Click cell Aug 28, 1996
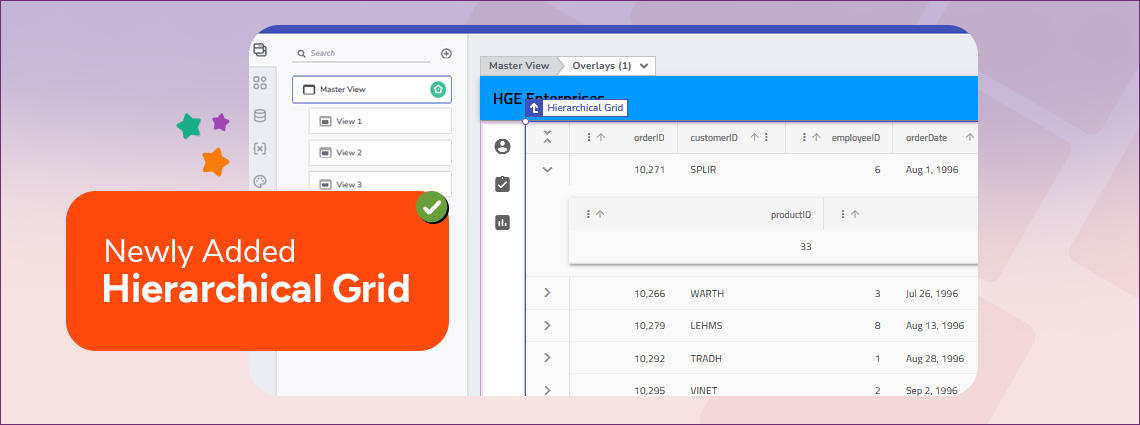Viewport: 1140px width, 425px height. (x=934, y=358)
